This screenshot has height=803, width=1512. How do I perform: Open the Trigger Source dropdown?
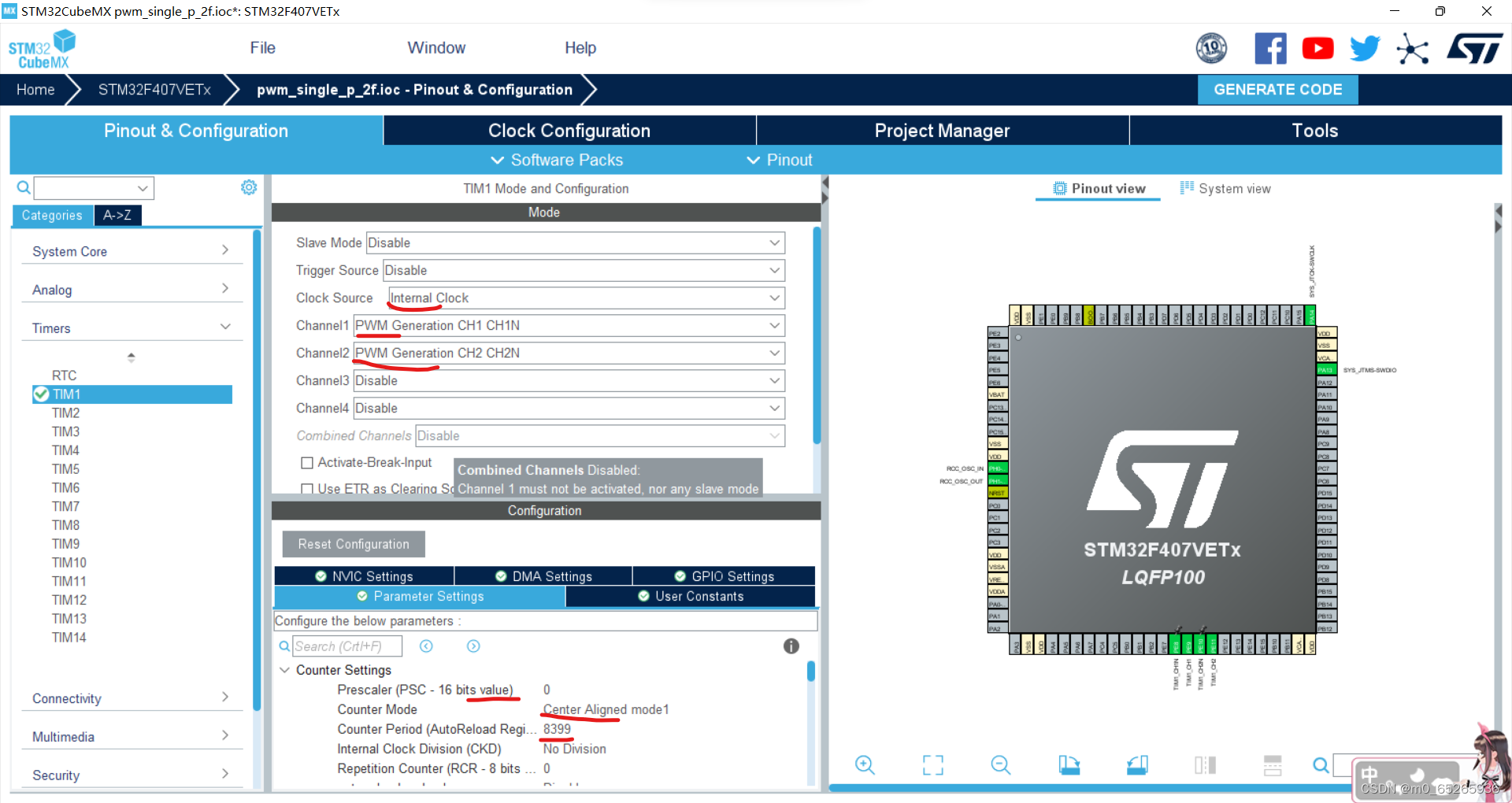584,270
